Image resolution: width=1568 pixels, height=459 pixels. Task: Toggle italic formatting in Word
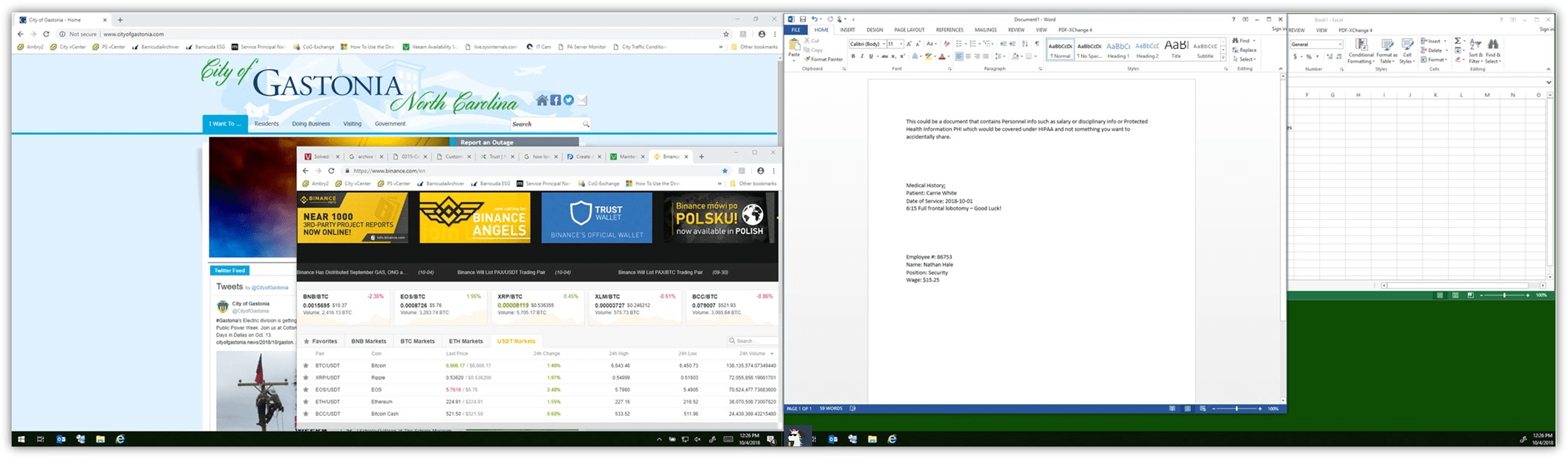(x=862, y=56)
